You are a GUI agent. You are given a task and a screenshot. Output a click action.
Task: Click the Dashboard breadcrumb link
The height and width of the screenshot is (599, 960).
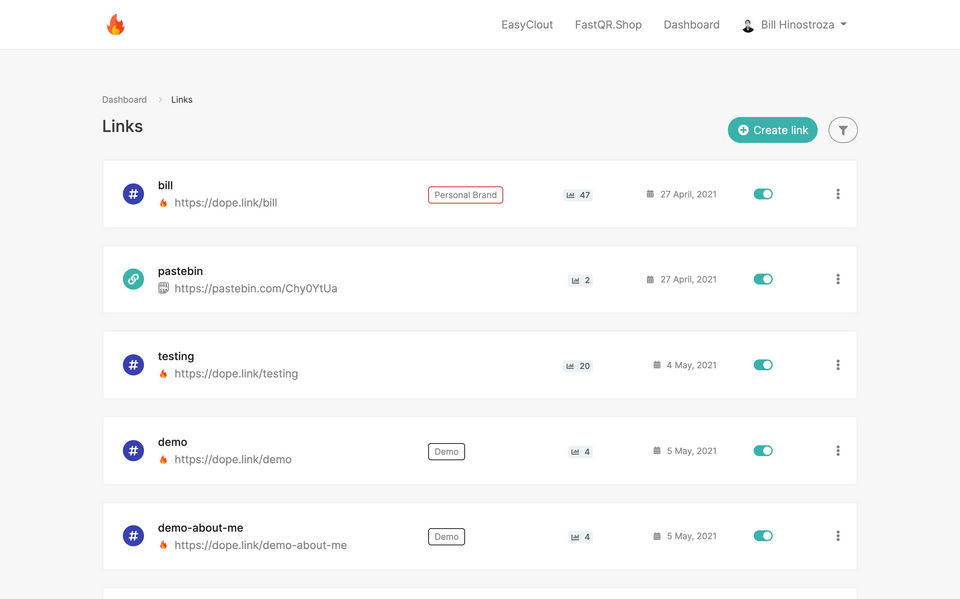click(x=124, y=99)
